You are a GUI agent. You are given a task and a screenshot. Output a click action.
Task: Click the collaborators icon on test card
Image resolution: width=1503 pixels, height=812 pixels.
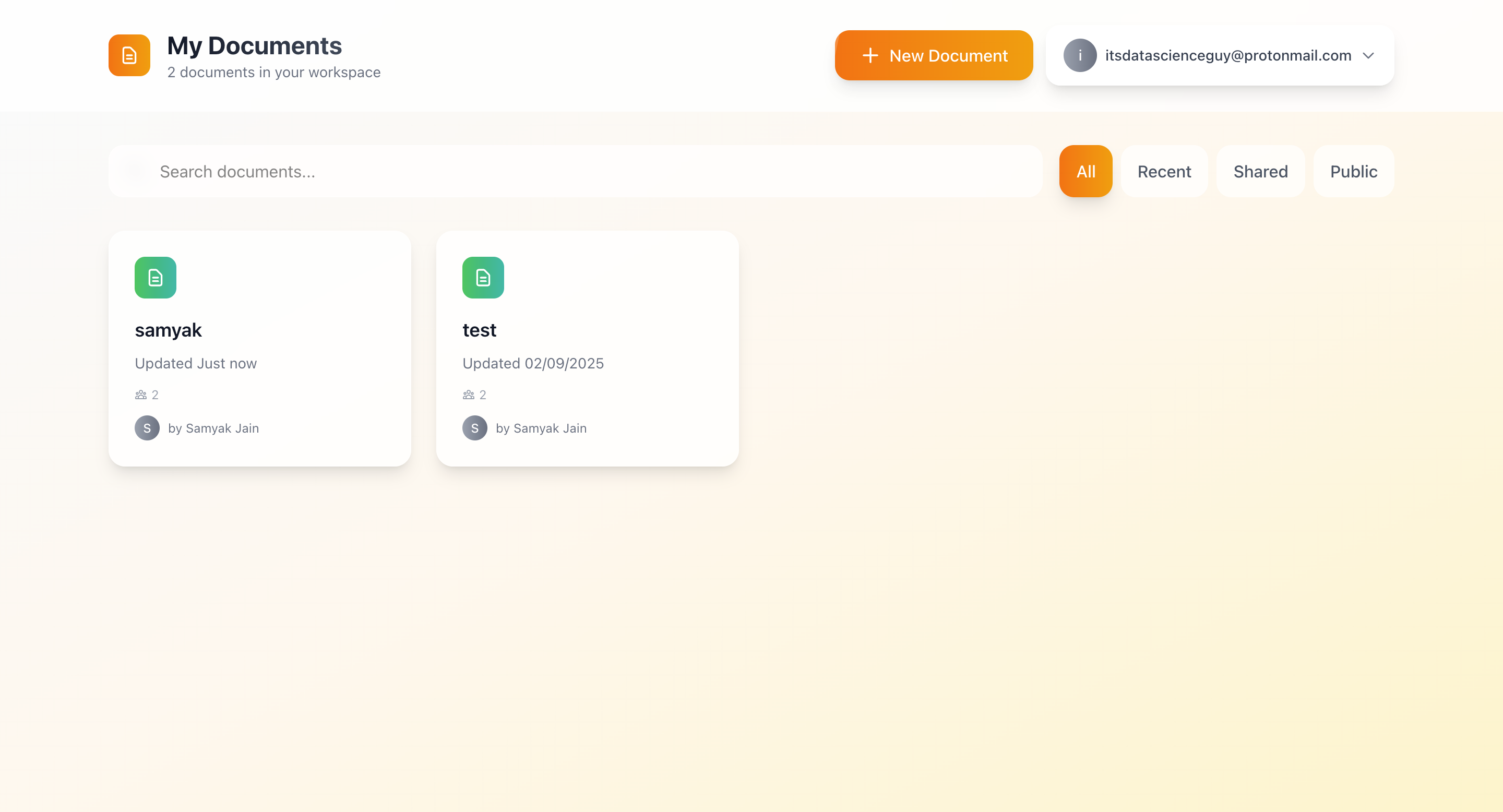pyautogui.click(x=468, y=395)
